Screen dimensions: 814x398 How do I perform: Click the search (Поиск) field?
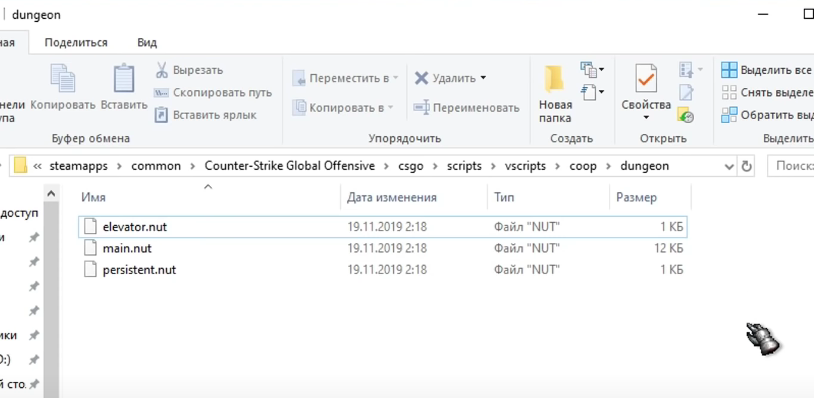[x=791, y=166]
